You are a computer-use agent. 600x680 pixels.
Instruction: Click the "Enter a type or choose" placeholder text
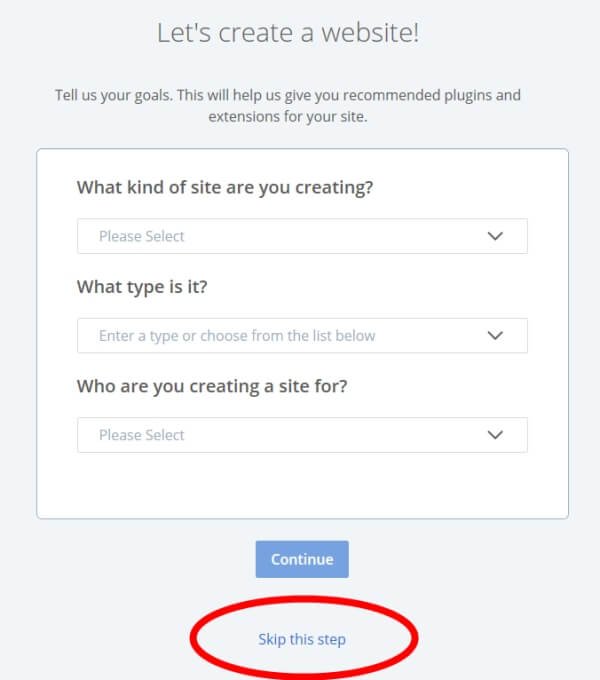coord(237,336)
